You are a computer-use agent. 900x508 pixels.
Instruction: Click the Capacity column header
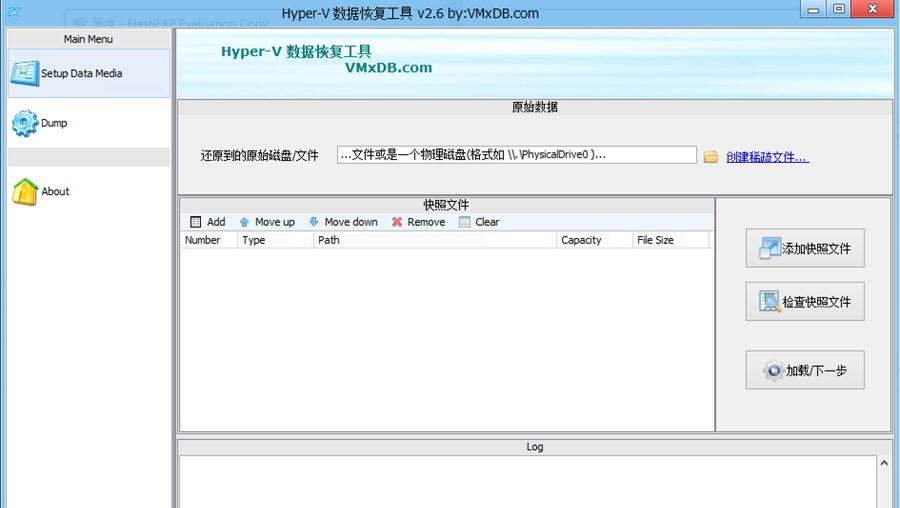point(594,240)
